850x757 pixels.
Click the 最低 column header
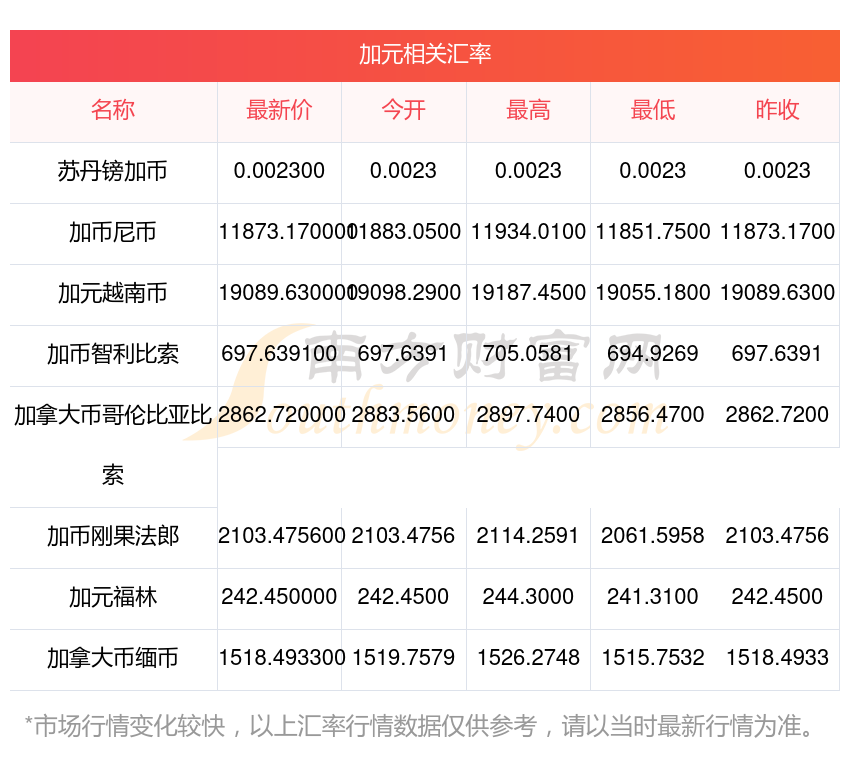point(653,110)
